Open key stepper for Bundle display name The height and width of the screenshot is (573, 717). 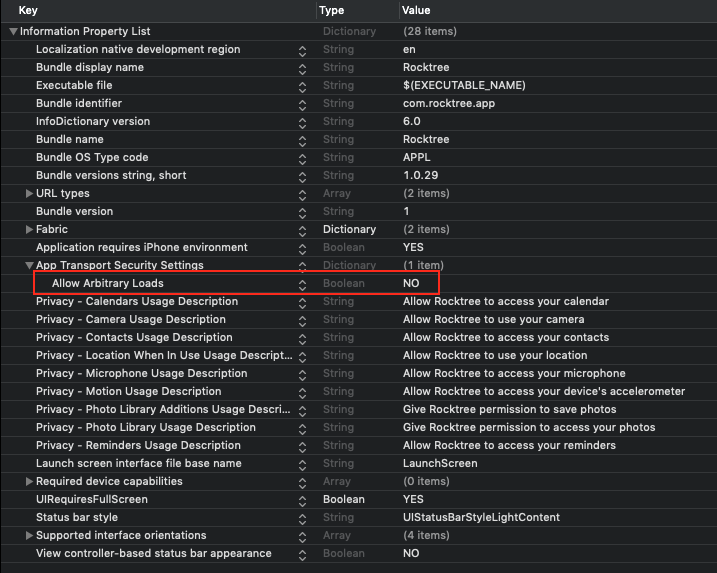[x=302, y=69]
